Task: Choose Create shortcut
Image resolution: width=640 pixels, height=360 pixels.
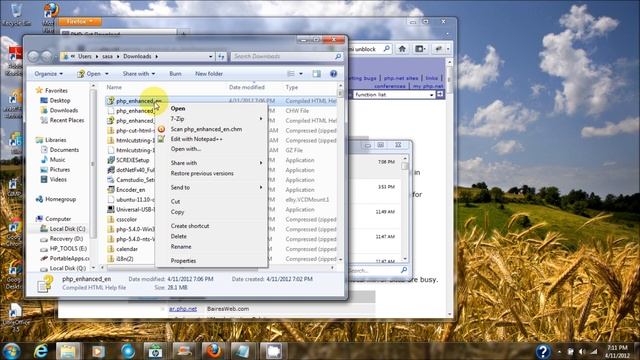Action: coord(190,226)
